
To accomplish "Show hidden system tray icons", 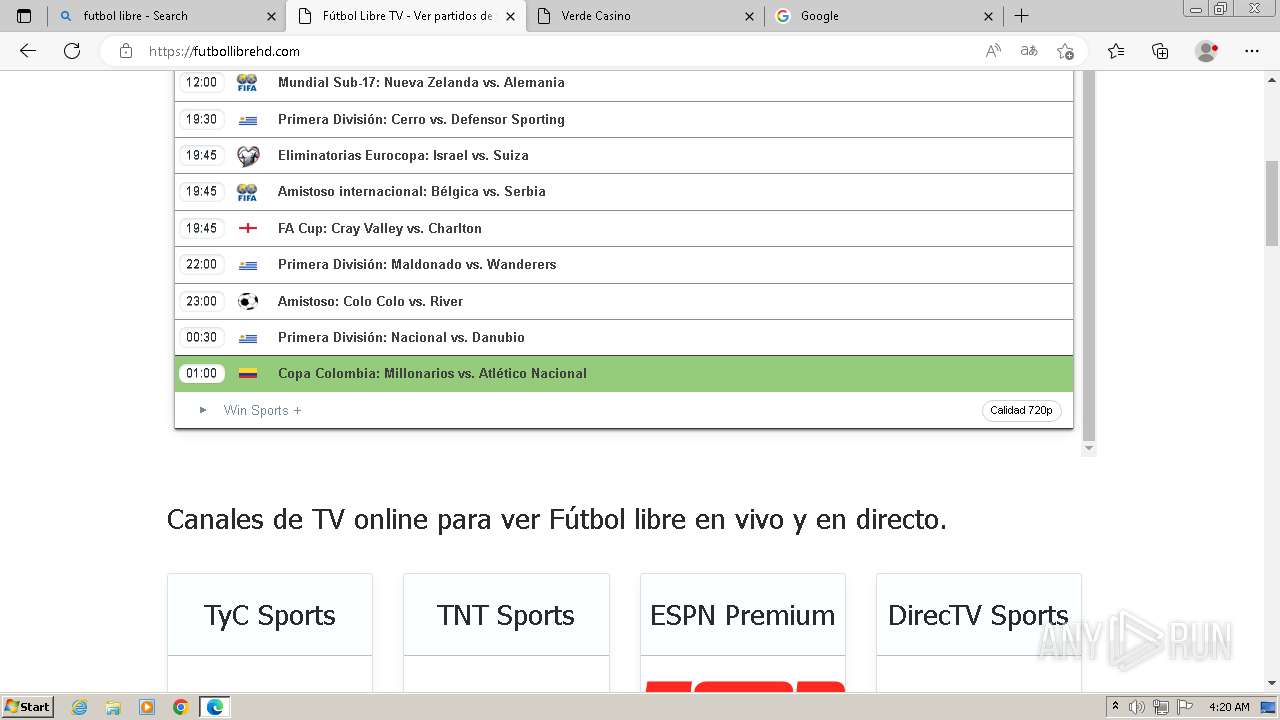I will click(x=1116, y=707).
